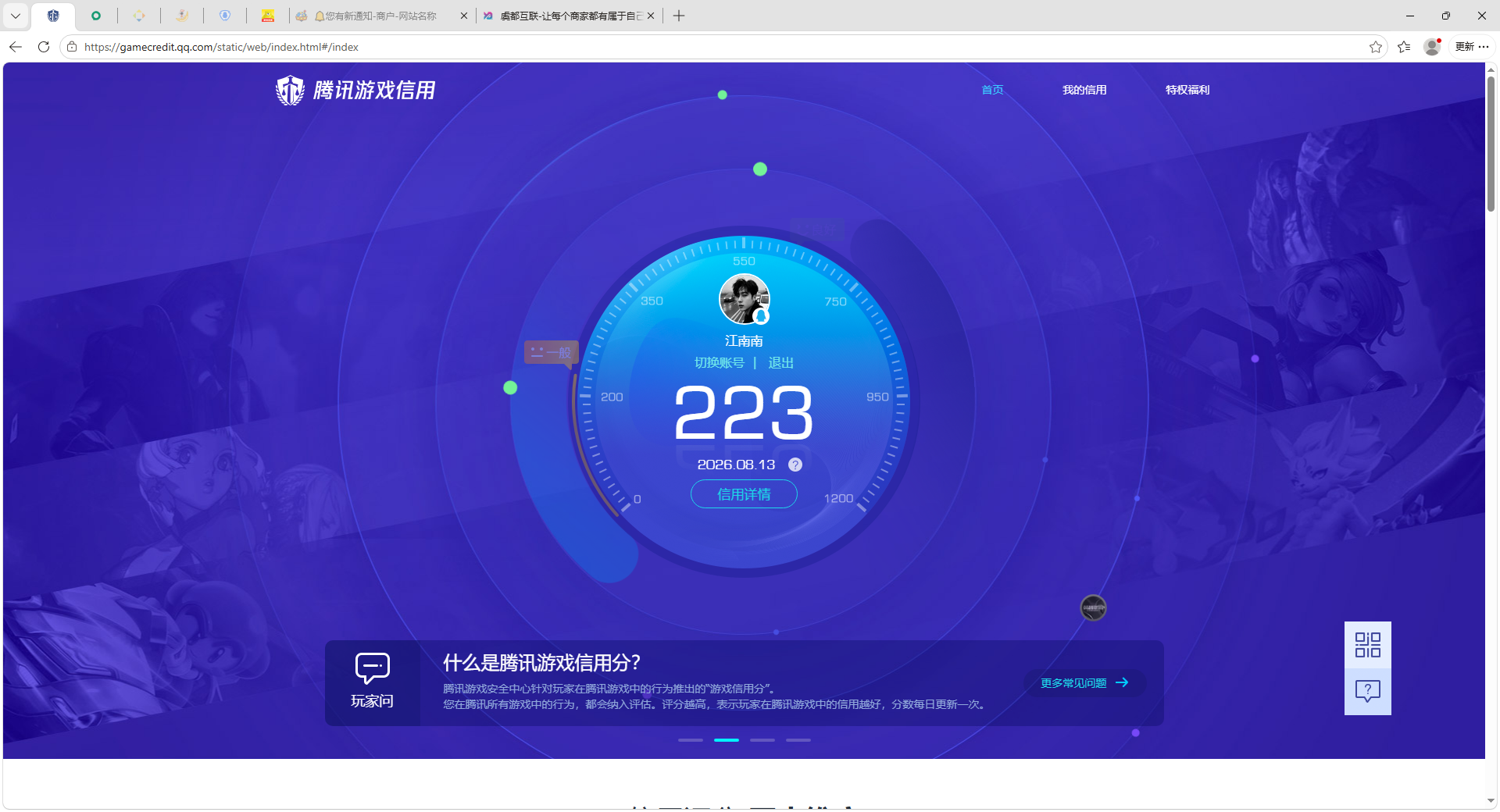Click 退出 to log out
This screenshot has width=1500, height=812.
(x=780, y=363)
